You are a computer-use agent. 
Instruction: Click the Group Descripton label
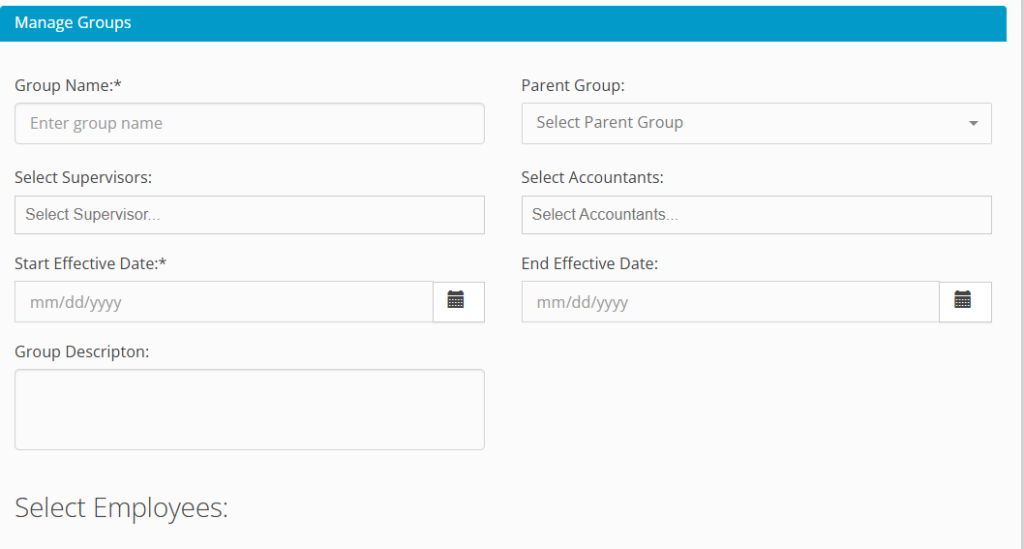coord(81,351)
